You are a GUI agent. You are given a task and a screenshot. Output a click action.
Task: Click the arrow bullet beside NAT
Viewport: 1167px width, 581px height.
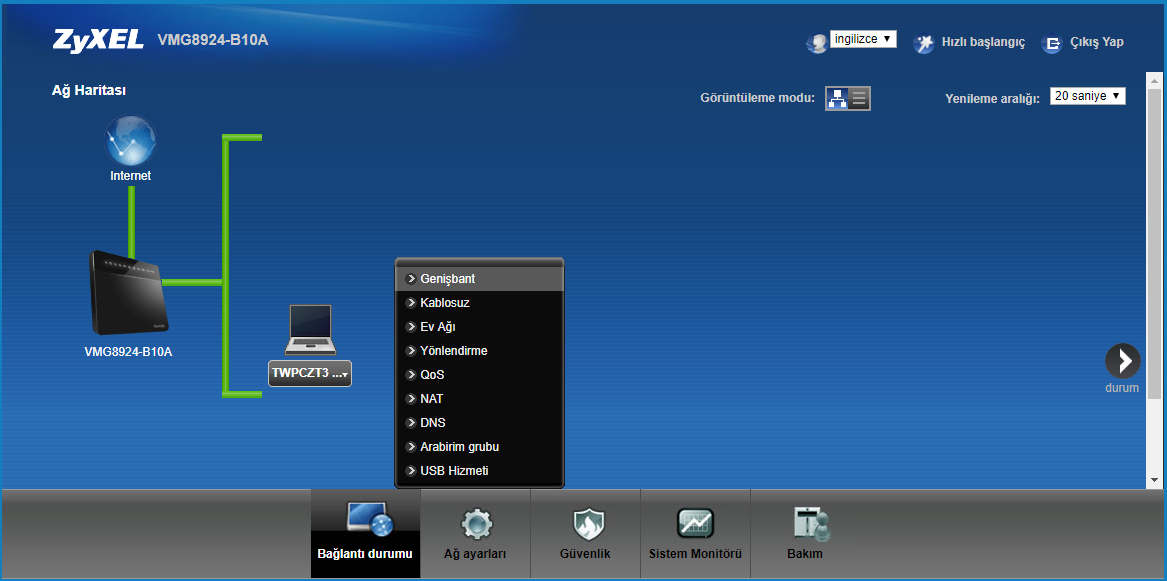[410, 399]
